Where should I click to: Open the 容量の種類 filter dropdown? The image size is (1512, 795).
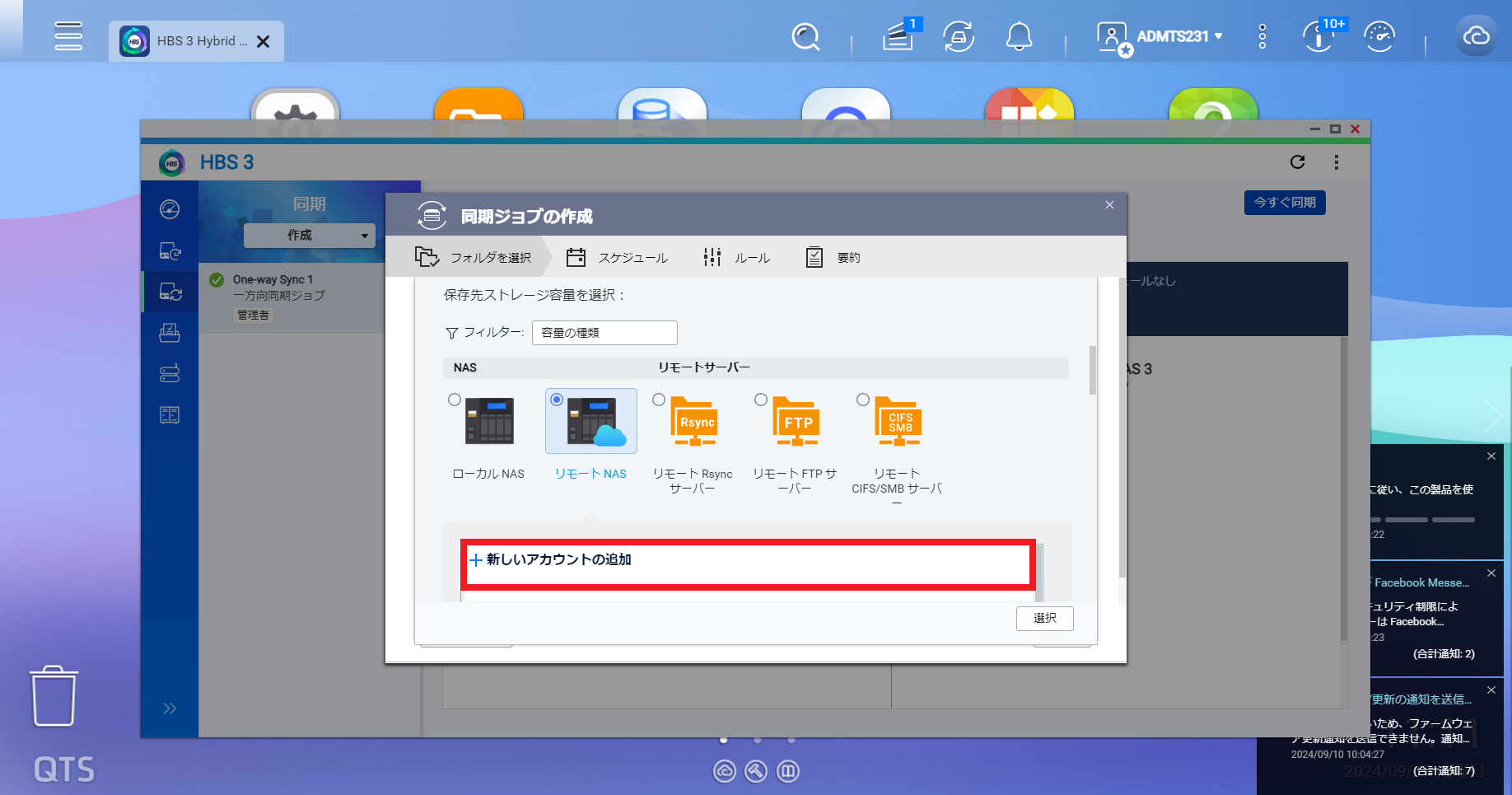click(x=604, y=333)
